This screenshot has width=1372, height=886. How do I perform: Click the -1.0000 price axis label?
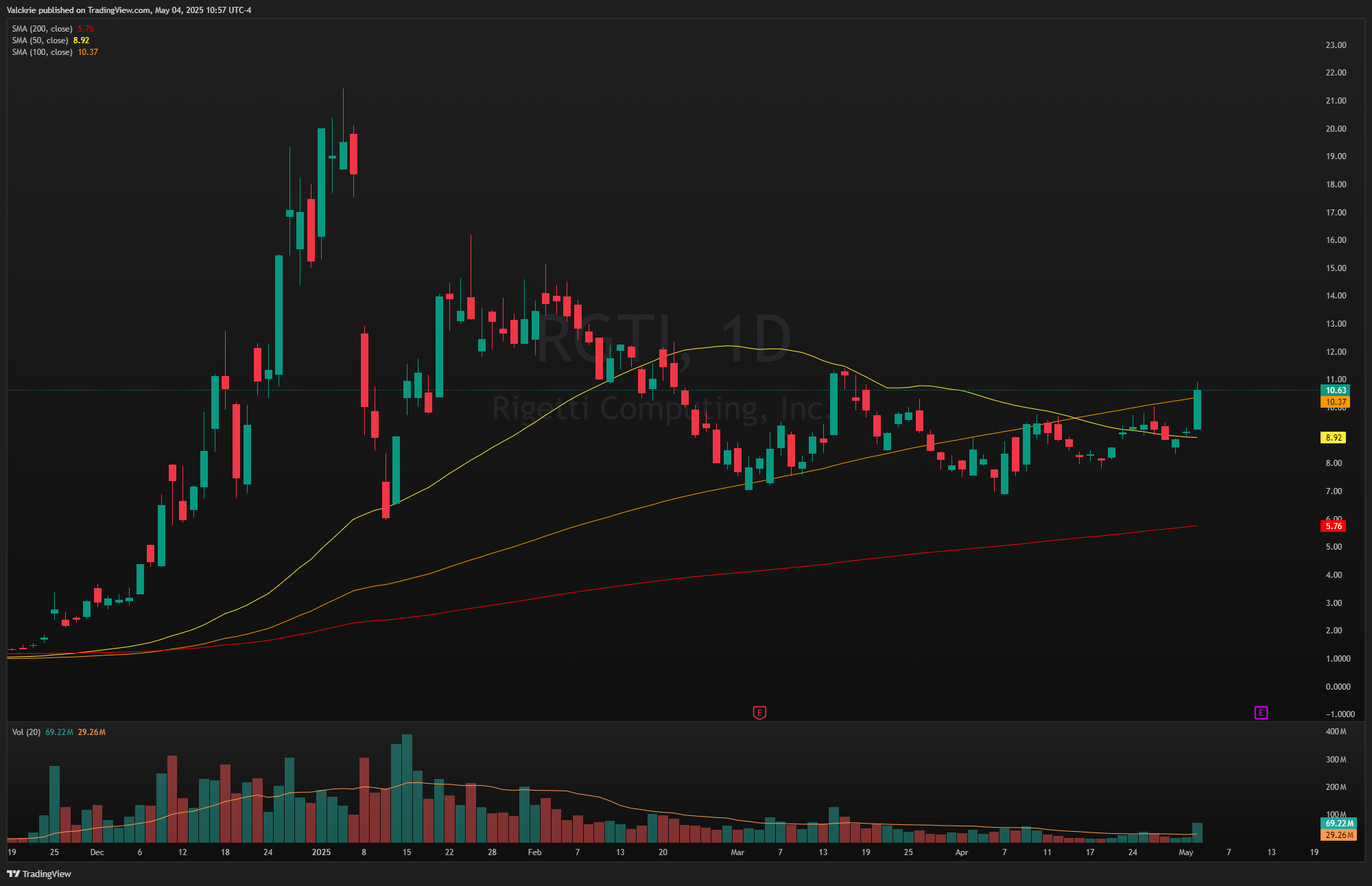click(x=1340, y=714)
